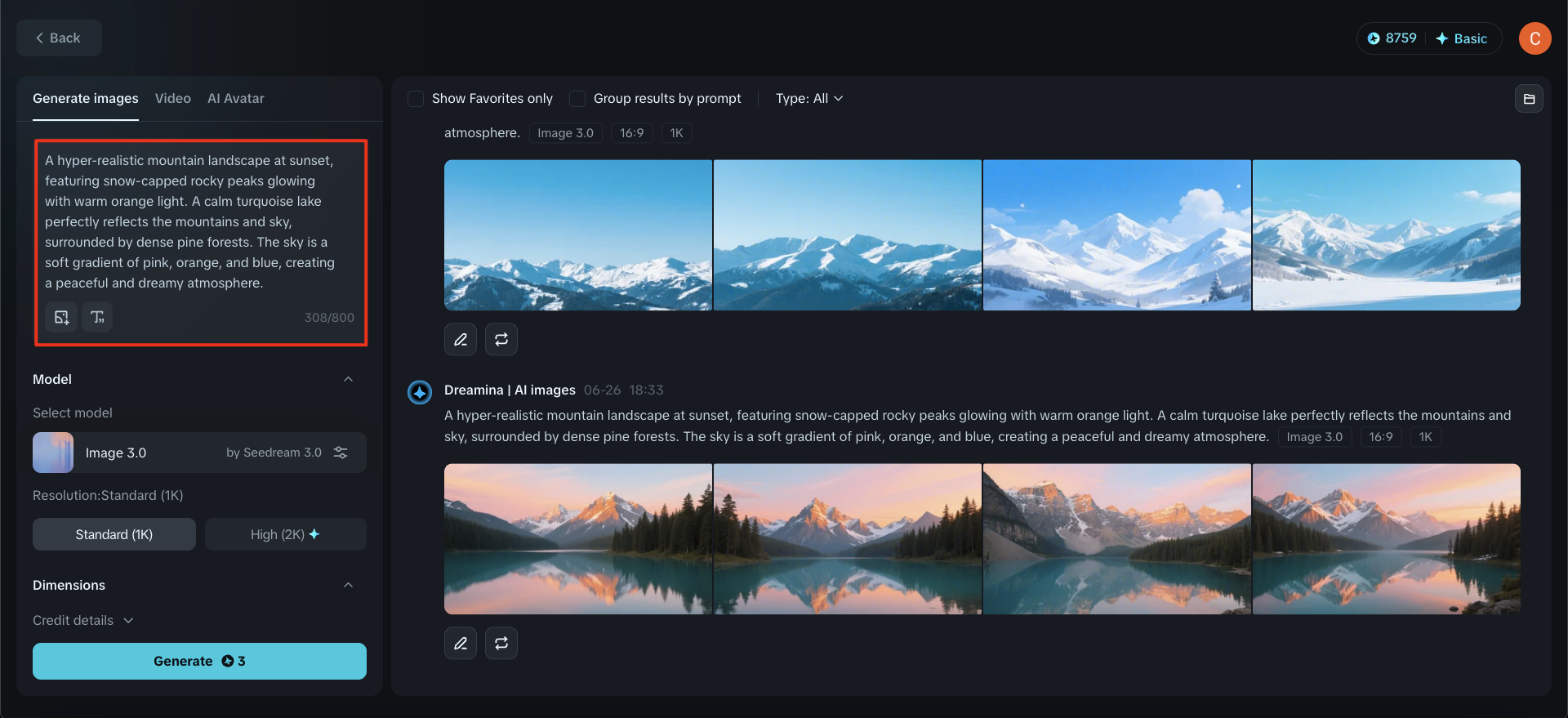Open first snowy mountain result thumbnail
Screen dimensions: 1568x718
578,235
